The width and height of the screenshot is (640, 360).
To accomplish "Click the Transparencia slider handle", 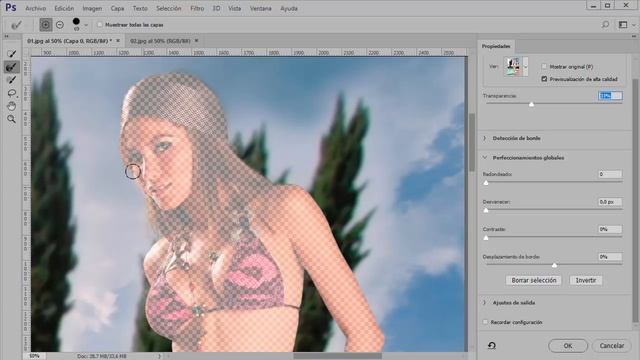I will (531, 104).
